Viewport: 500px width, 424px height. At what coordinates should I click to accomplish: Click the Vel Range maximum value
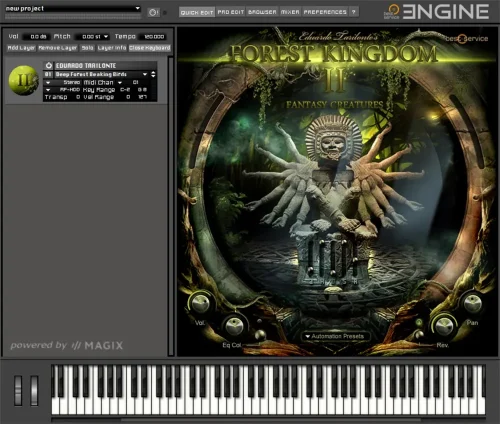[x=142, y=97]
